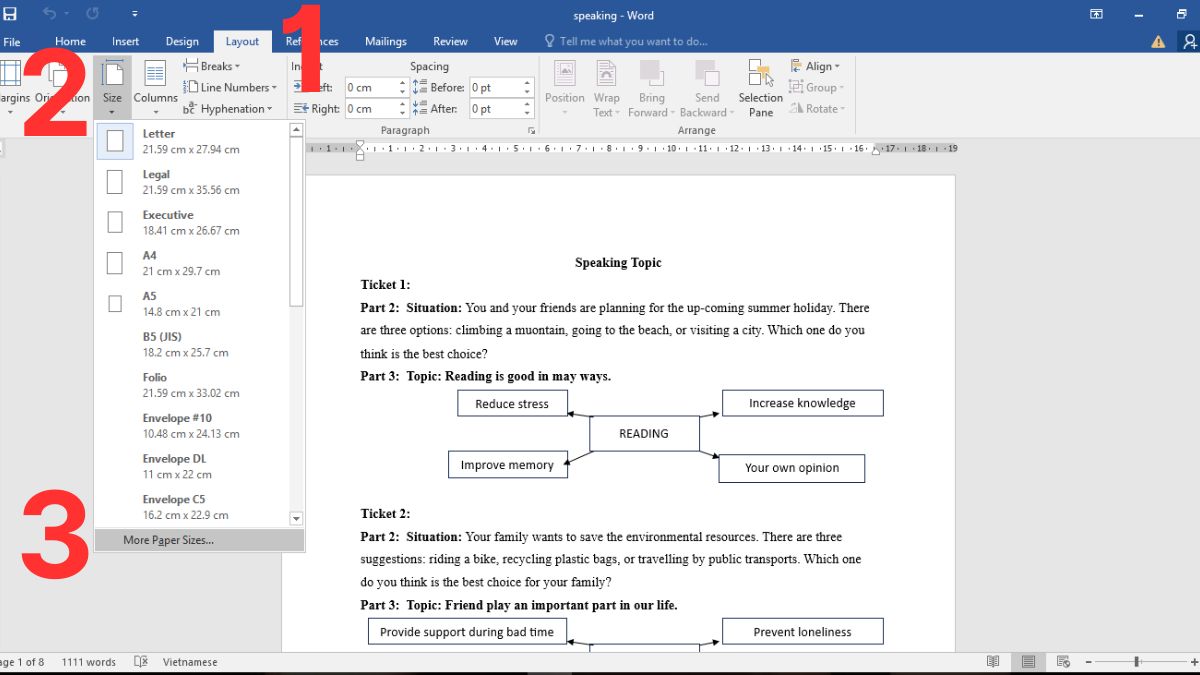Screen dimensions: 1200x675
Task: Click the Spacing Before value field
Action: 496,88
